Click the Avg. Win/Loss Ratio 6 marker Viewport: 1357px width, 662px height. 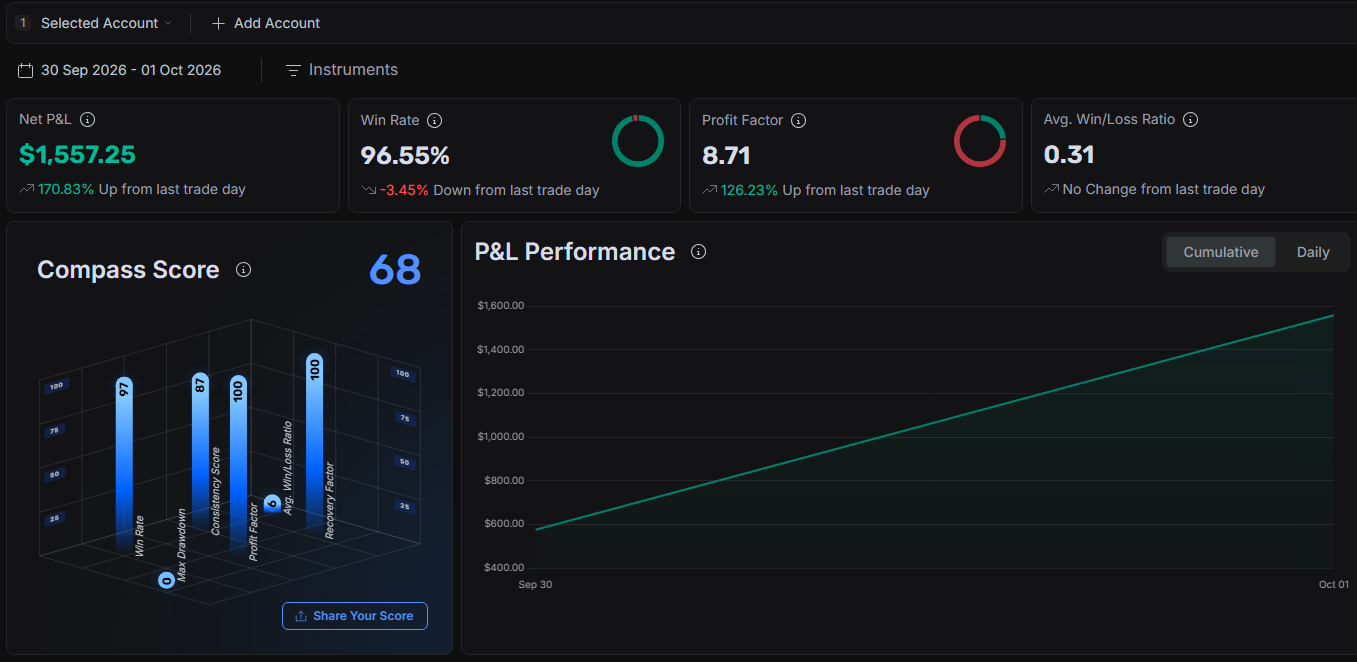tap(272, 503)
